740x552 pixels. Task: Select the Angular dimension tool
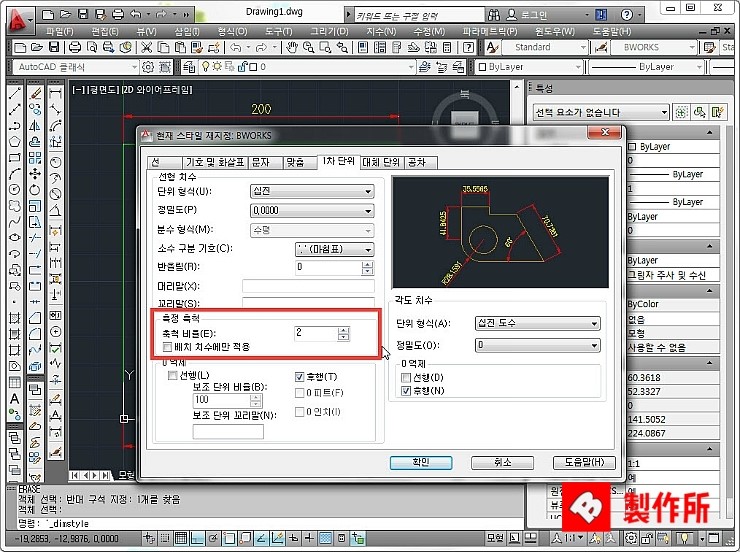[55, 210]
